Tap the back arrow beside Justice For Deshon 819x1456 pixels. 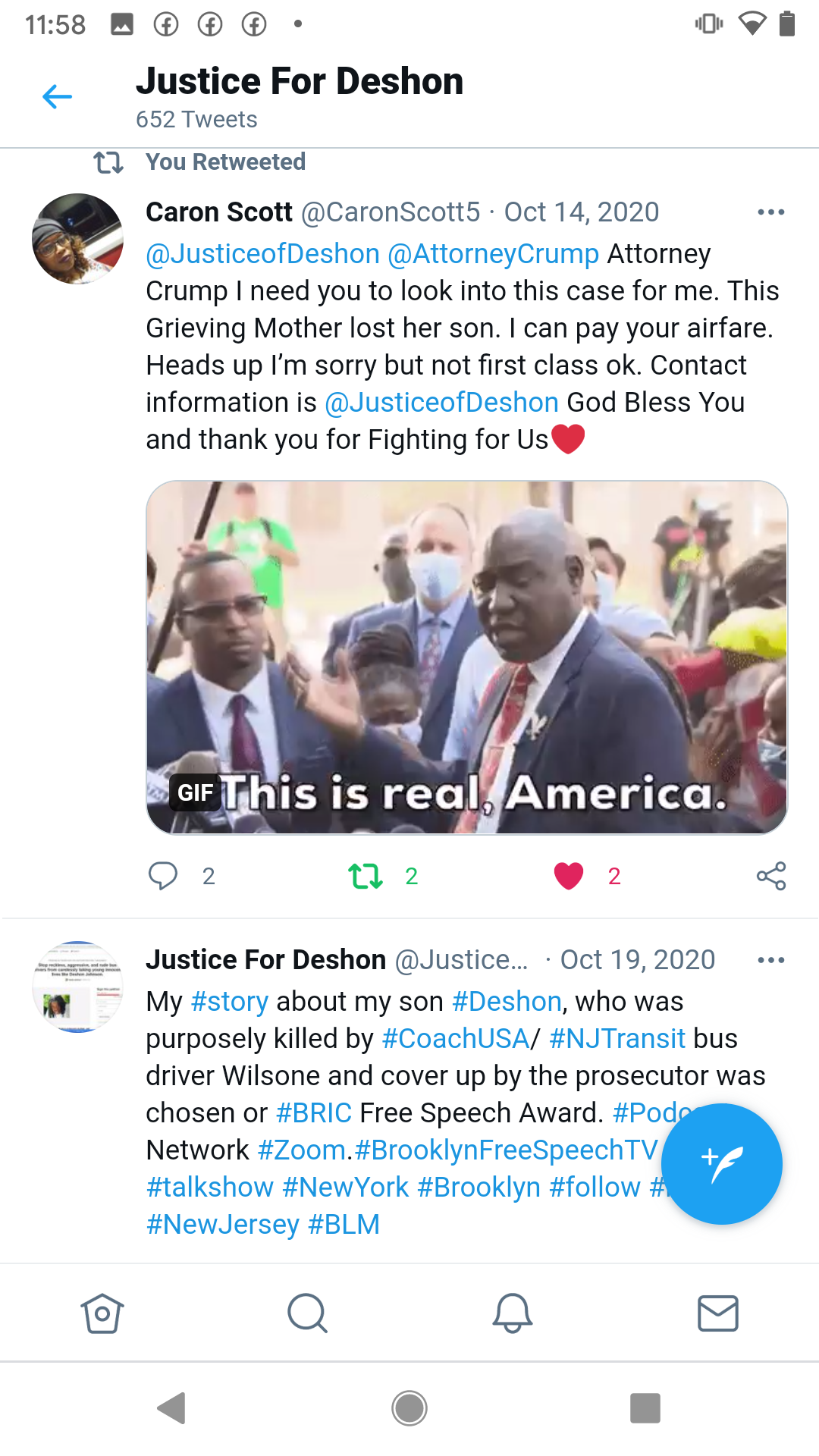[x=57, y=97]
